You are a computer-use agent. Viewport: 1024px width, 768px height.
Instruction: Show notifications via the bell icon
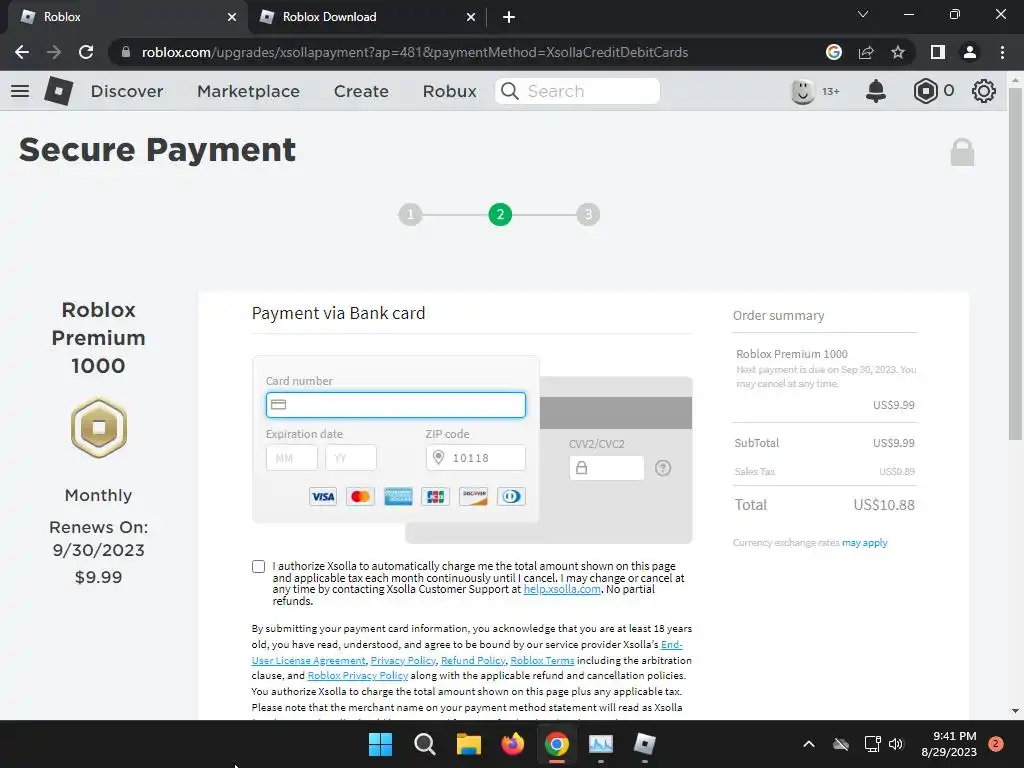(876, 91)
